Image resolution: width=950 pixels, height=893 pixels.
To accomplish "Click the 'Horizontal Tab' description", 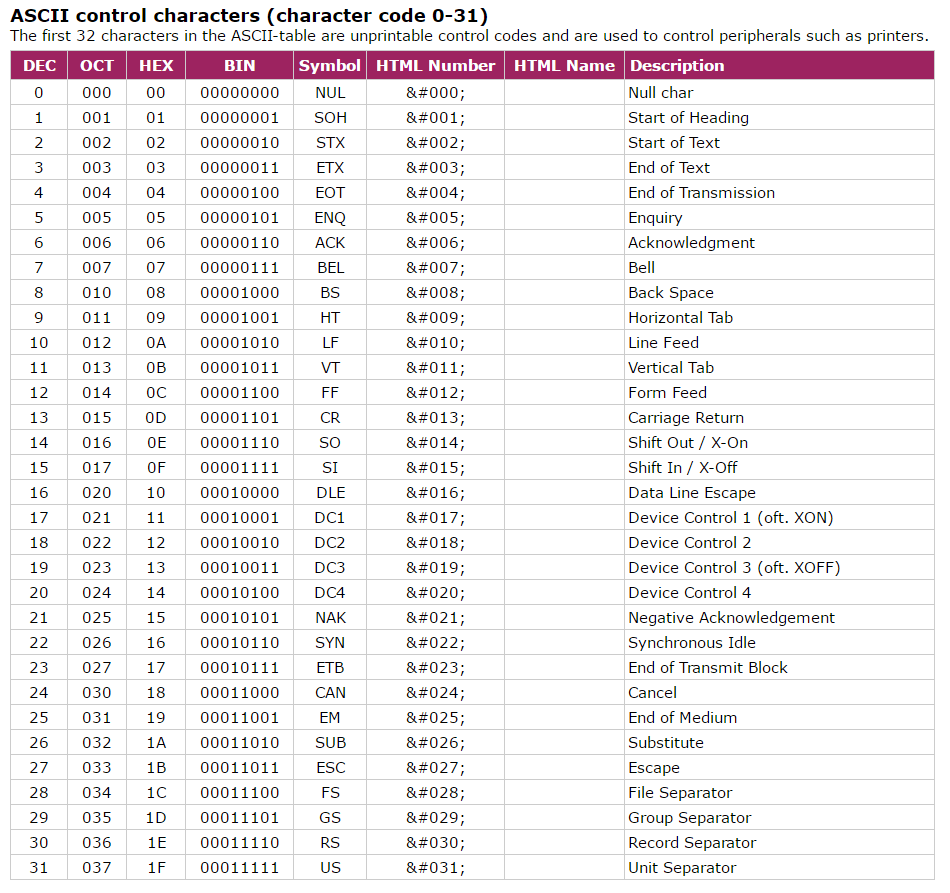I will [x=680, y=318].
